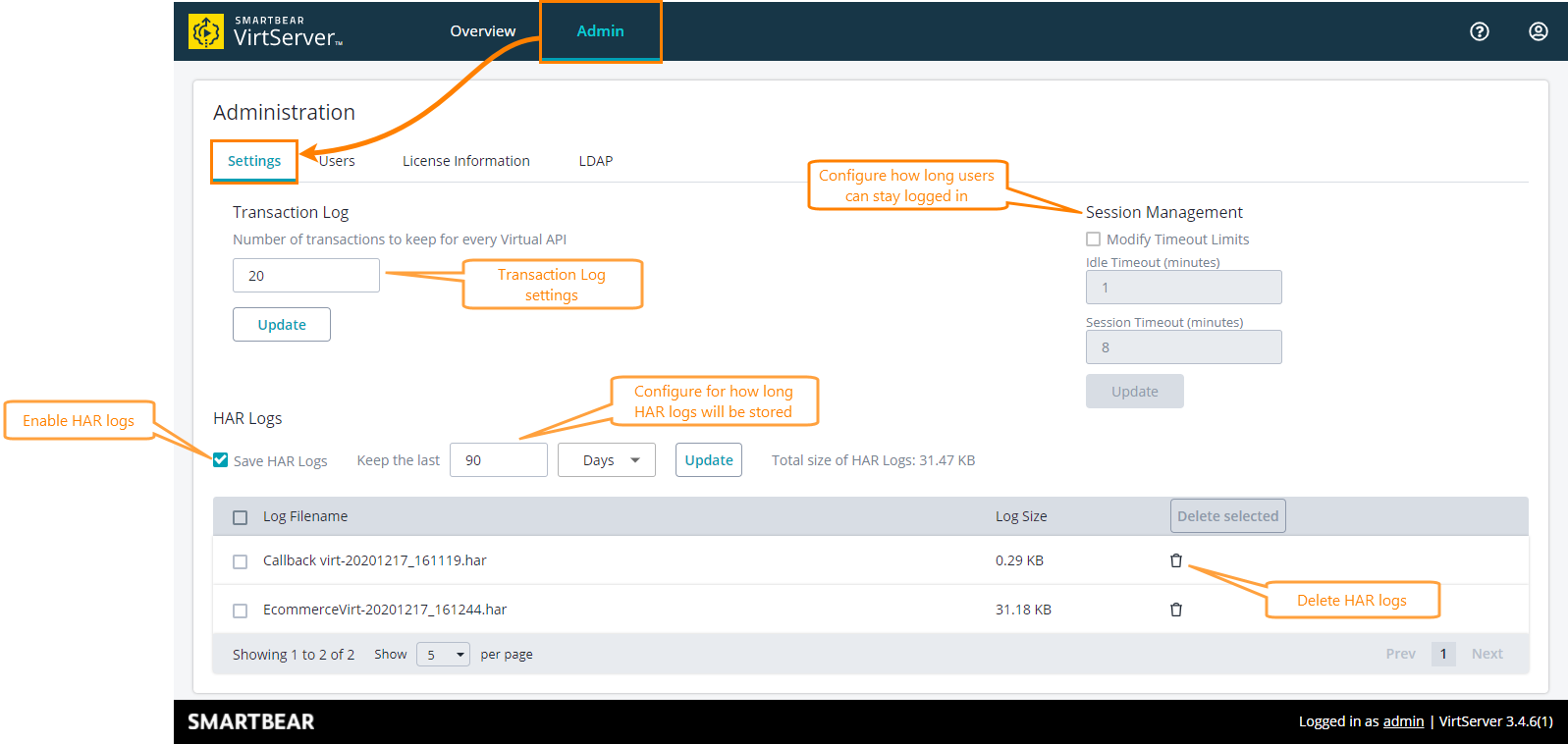Click the transactions to keep field showing 20
This screenshot has width=1568, height=744.
[306, 276]
